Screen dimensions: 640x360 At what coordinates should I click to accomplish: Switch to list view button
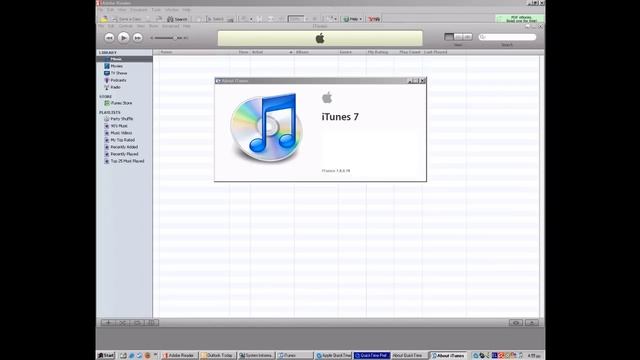pos(449,37)
